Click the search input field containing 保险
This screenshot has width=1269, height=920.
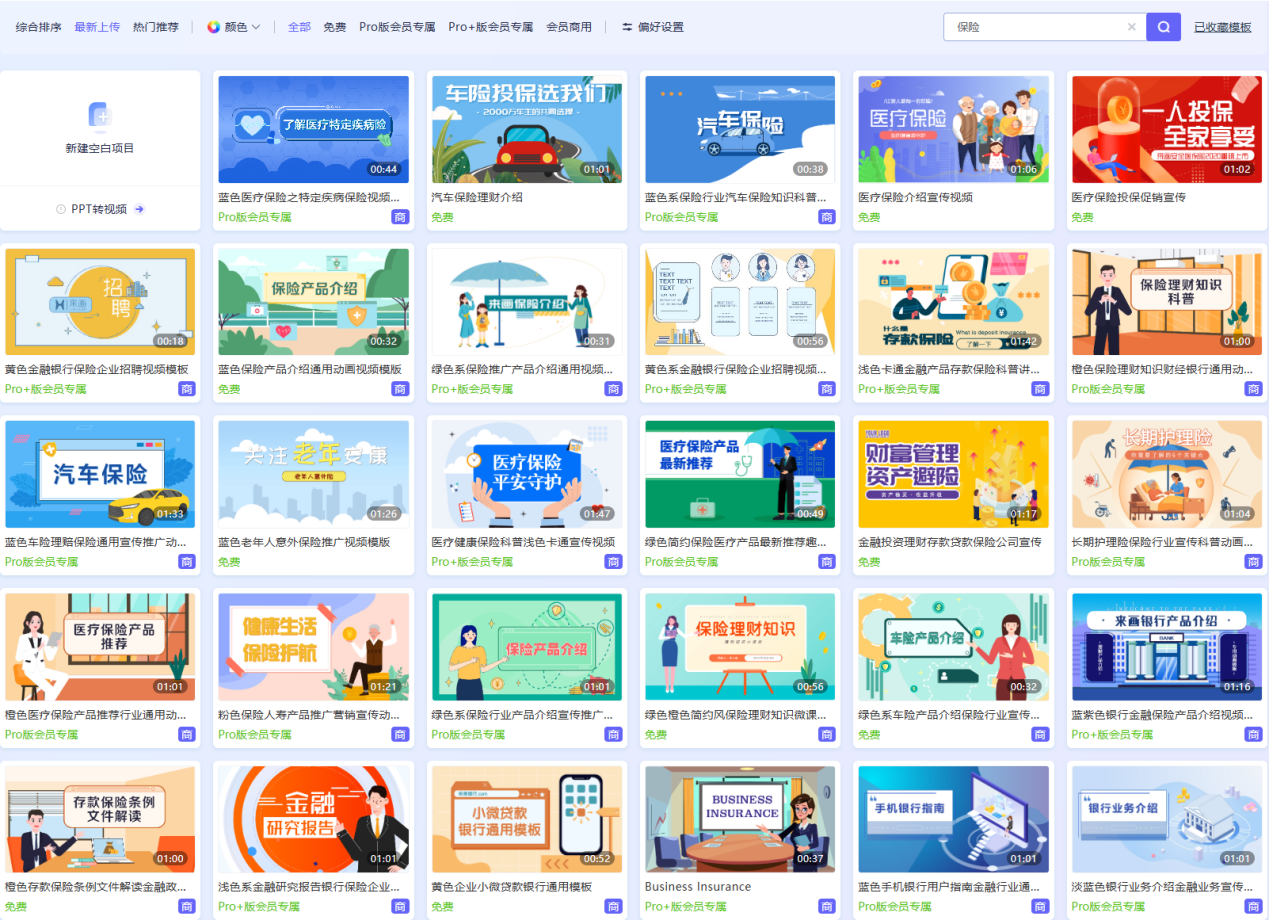[x=1035, y=27]
